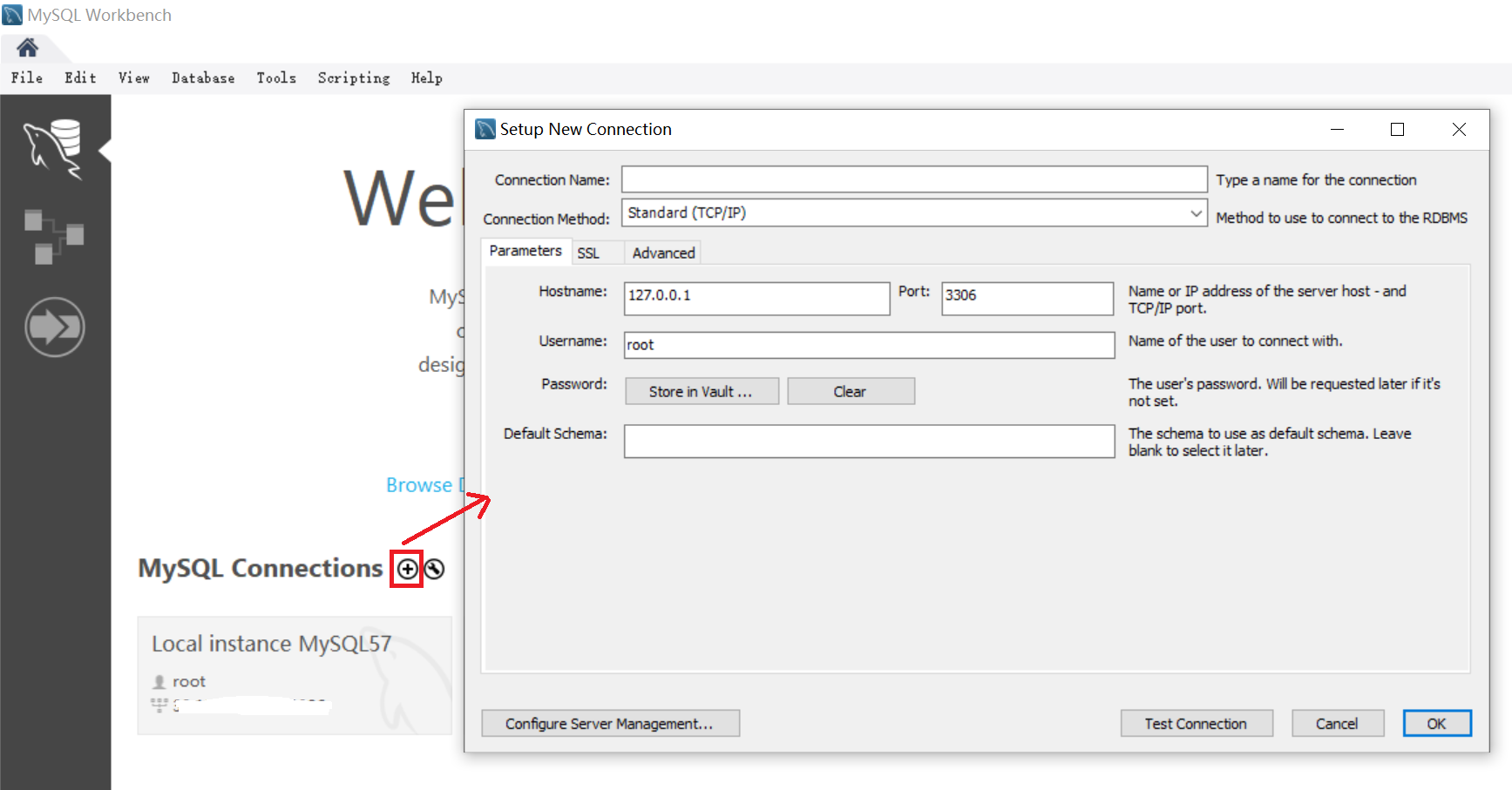Open the Home tab icon
The image size is (1512, 790).
click(27, 47)
